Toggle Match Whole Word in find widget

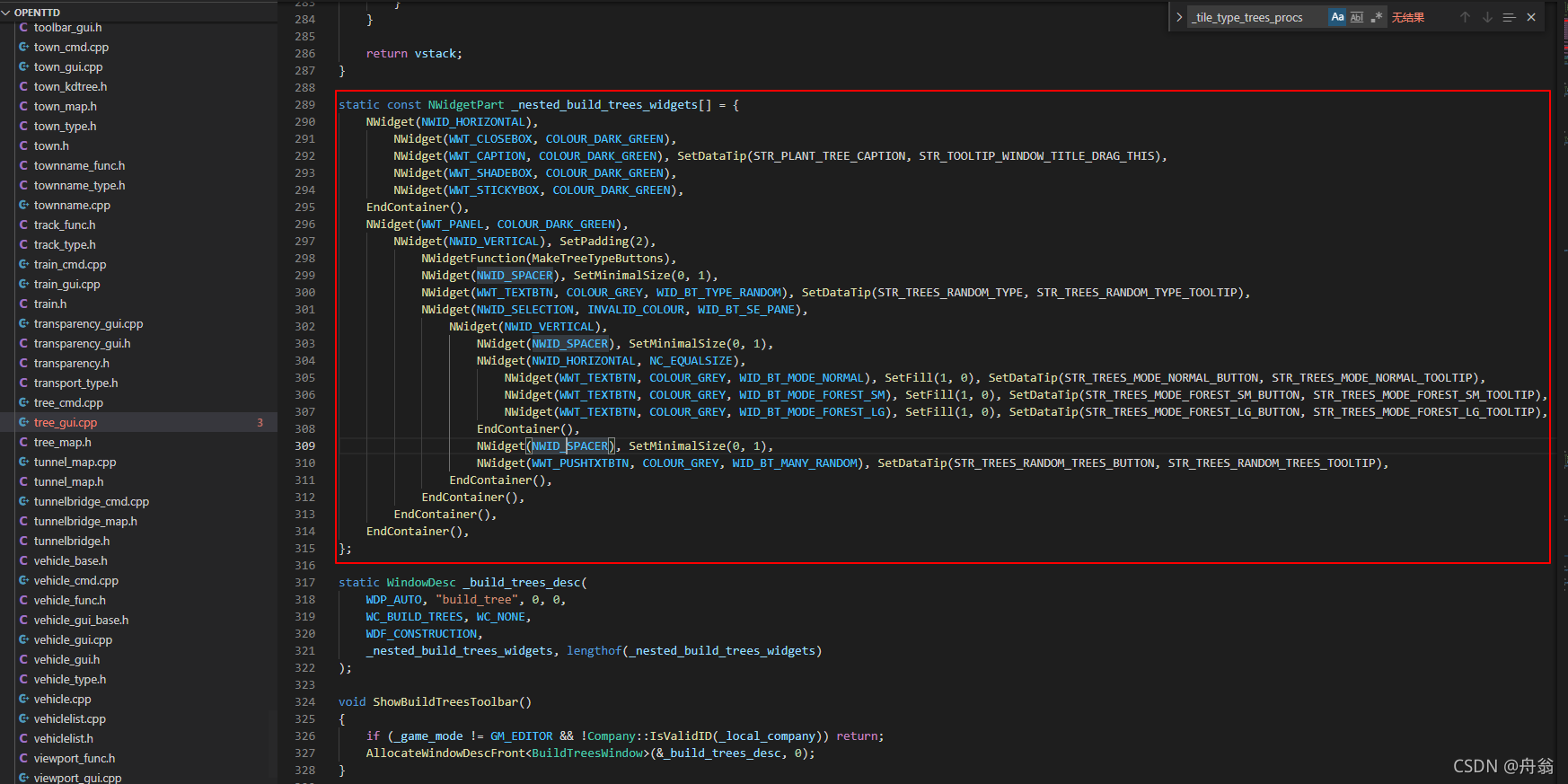tap(1357, 17)
